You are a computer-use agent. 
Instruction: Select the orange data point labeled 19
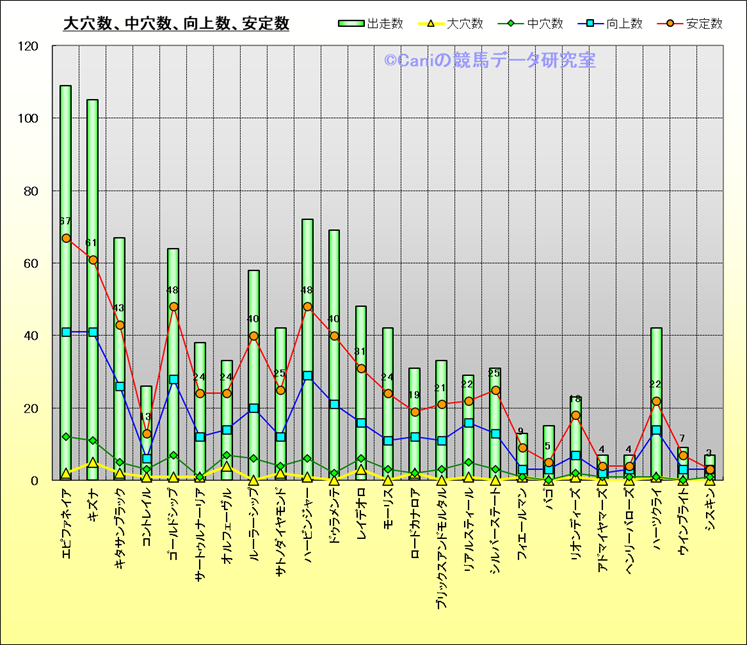point(415,412)
